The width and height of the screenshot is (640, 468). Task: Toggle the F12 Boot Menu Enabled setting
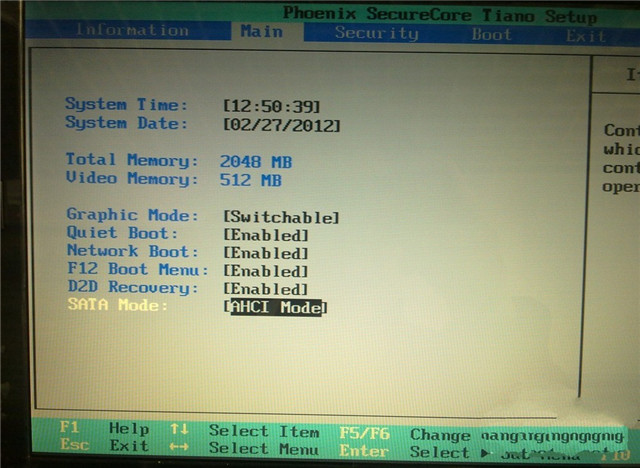266,271
